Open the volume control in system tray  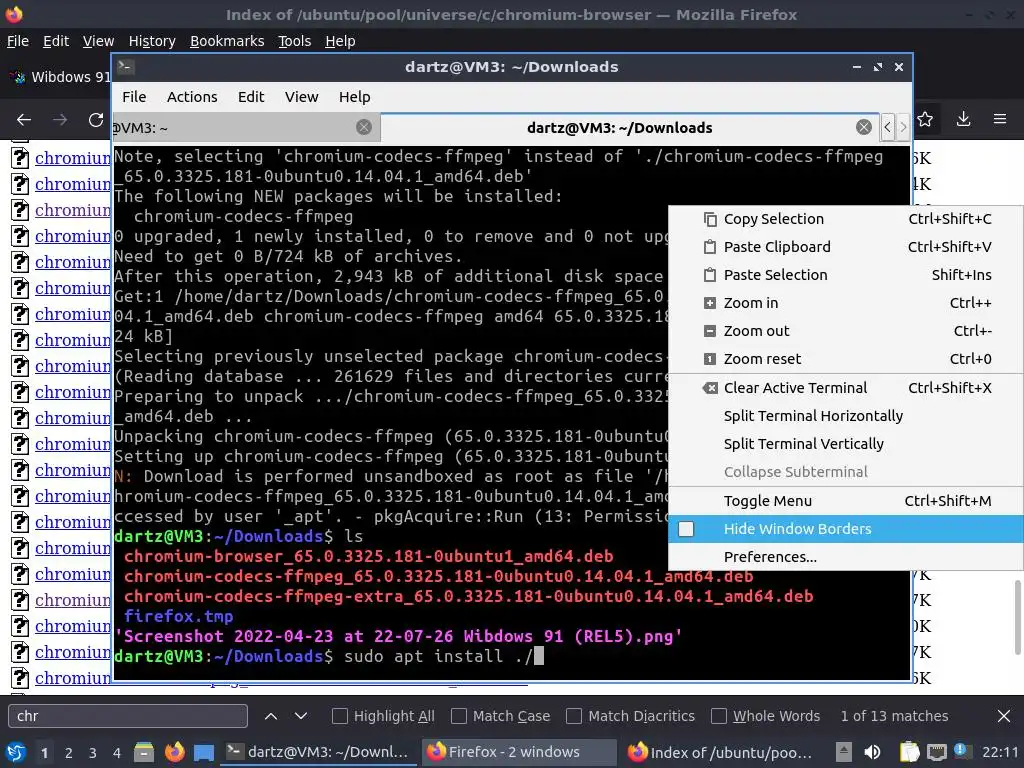(x=872, y=752)
